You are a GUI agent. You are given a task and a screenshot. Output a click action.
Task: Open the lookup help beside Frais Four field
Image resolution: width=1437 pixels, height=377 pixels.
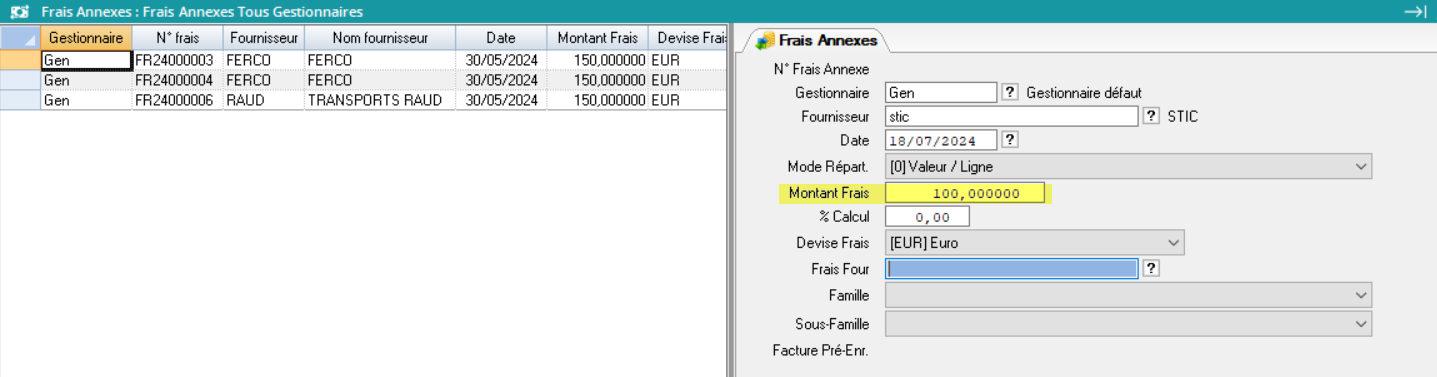[1150, 268]
